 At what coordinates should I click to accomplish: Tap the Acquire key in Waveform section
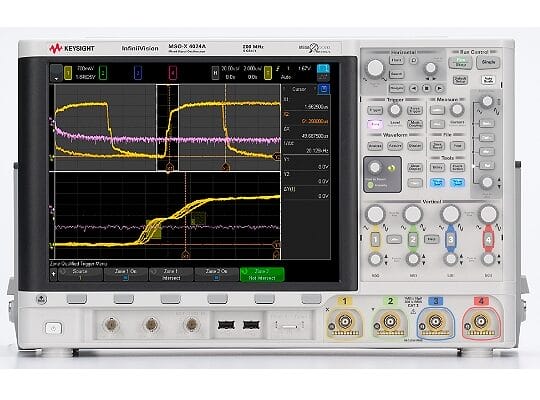pos(395,146)
